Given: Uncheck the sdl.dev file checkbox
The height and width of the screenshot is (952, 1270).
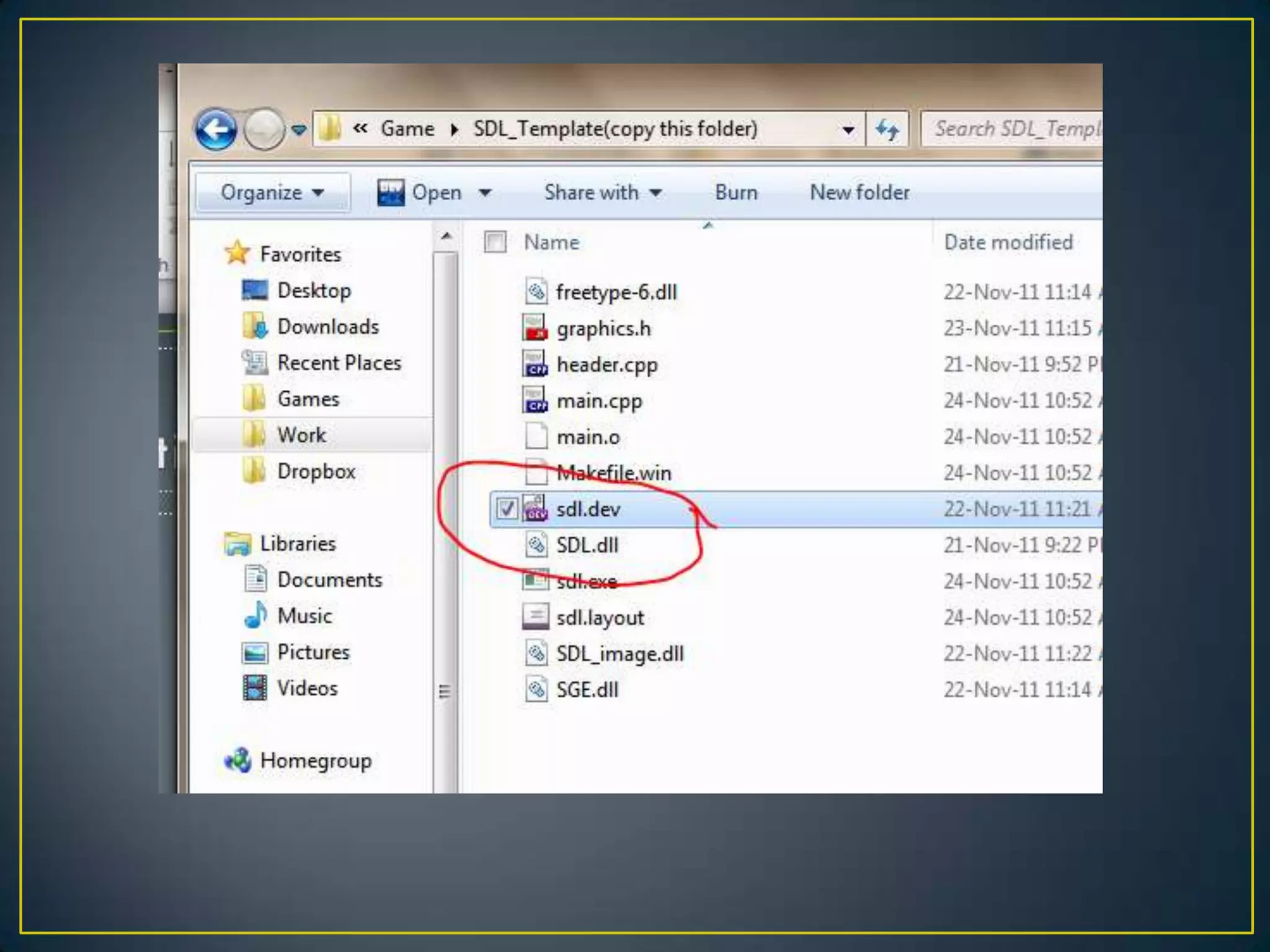Looking at the screenshot, I should (x=506, y=509).
